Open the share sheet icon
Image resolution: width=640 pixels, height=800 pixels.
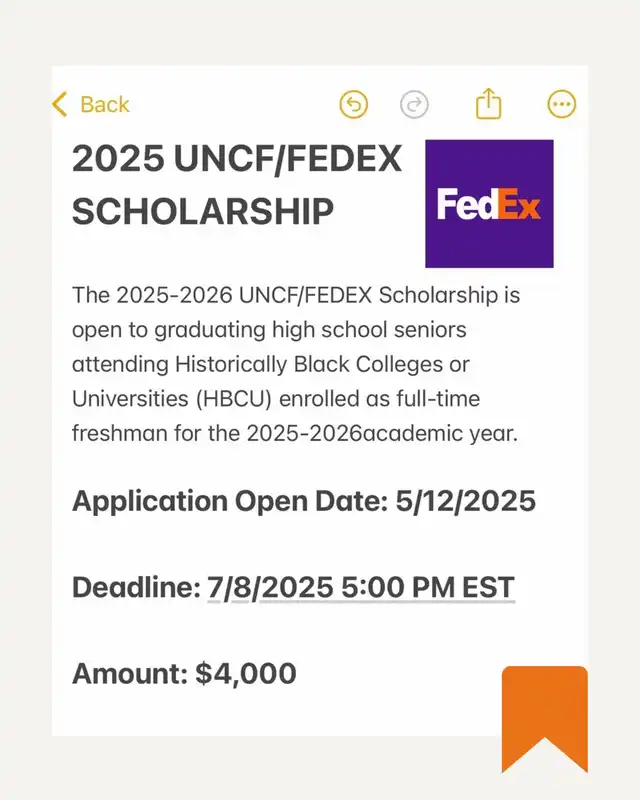coord(488,104)
